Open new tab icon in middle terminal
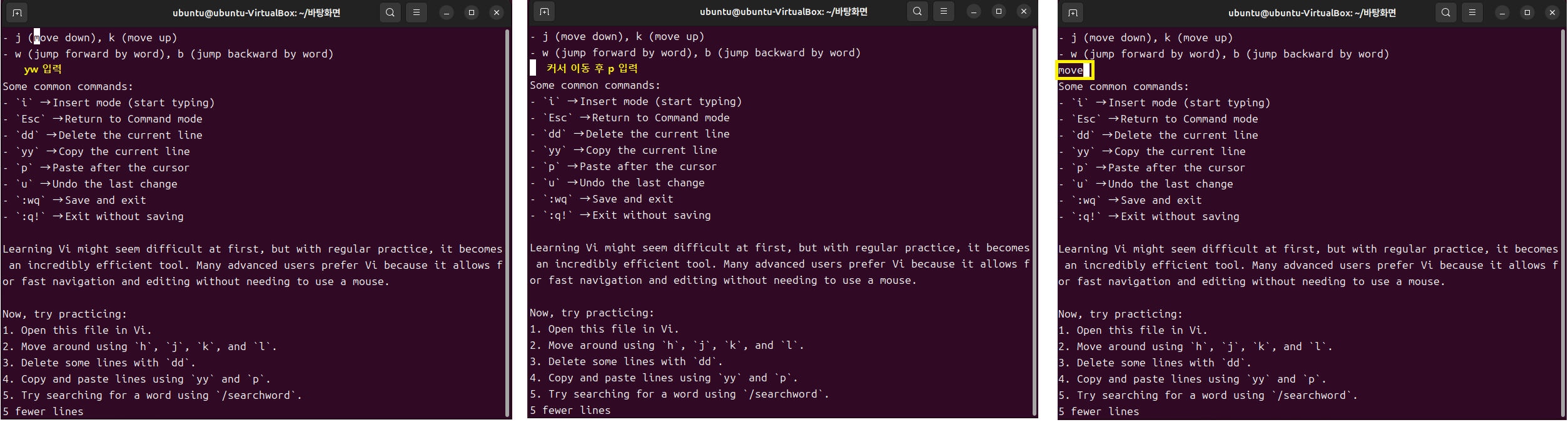This screenshot has width=1568, height=422. pos(544,11)
